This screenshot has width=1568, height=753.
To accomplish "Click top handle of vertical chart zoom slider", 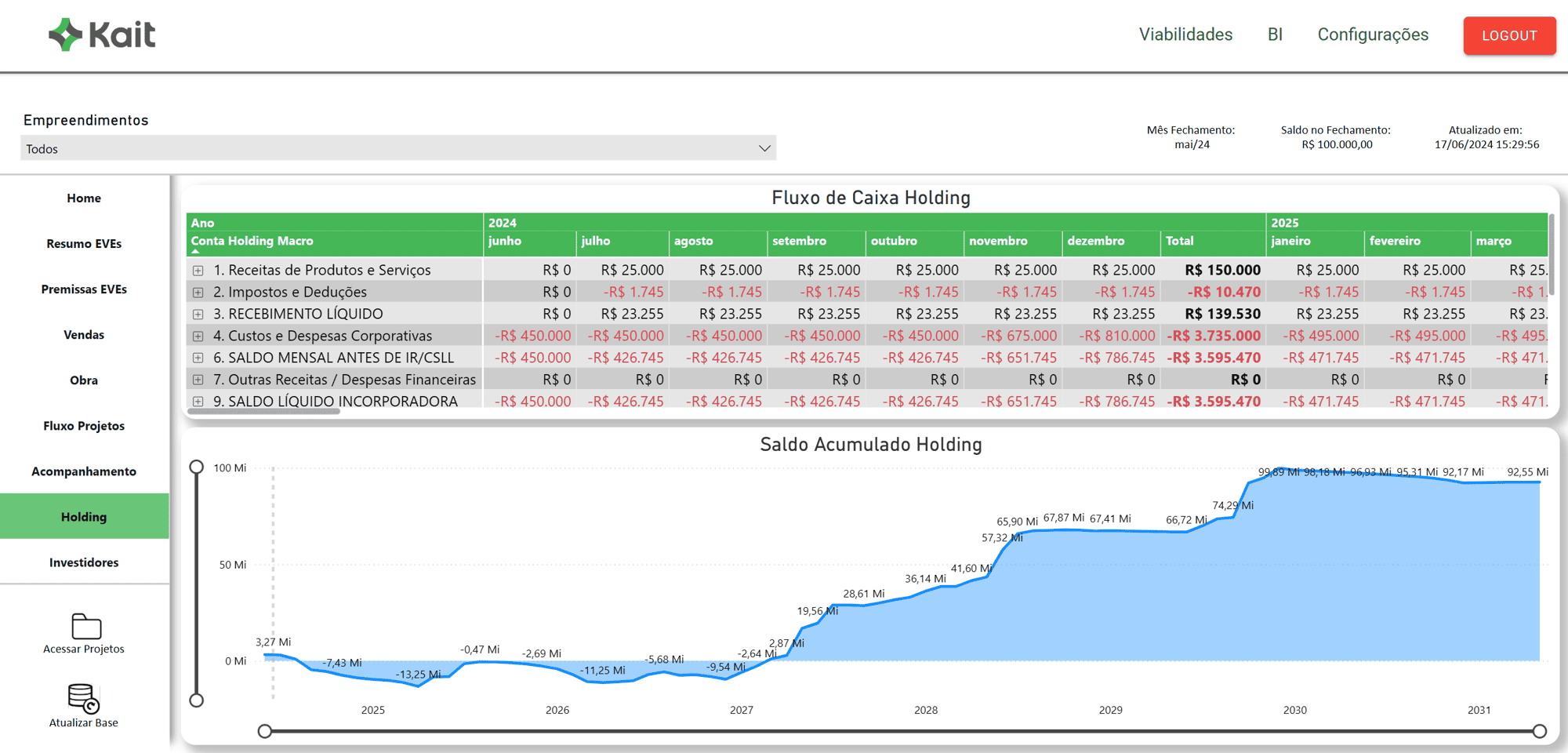I will pos(197,467).
